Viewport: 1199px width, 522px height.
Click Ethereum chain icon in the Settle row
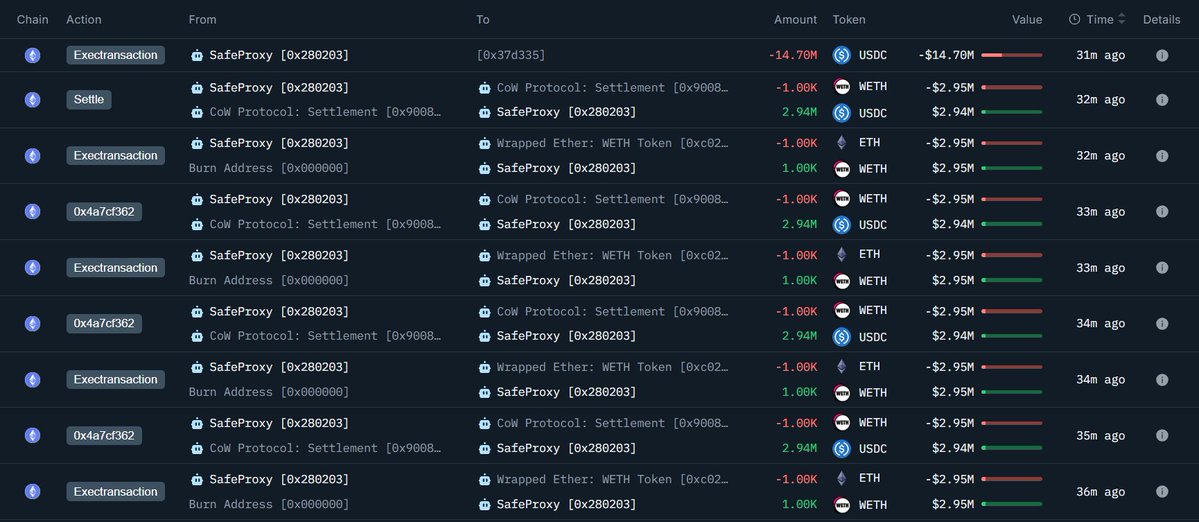click(x=33, y=100)
